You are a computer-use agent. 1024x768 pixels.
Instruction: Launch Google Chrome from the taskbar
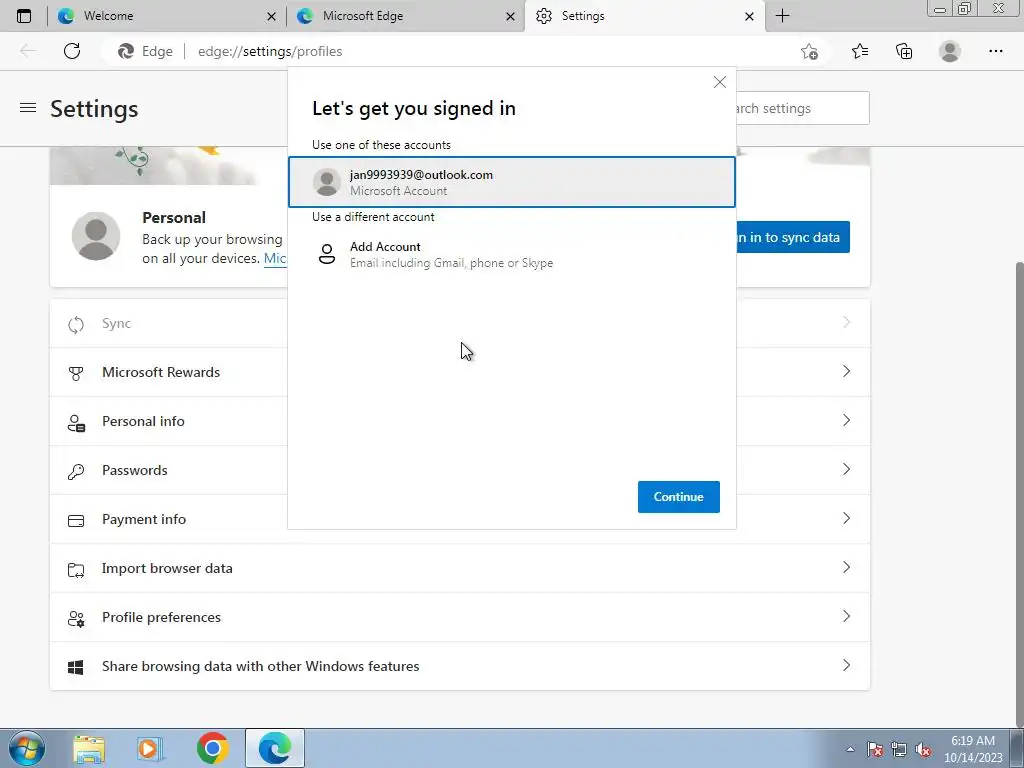click(x=212, y=748)
